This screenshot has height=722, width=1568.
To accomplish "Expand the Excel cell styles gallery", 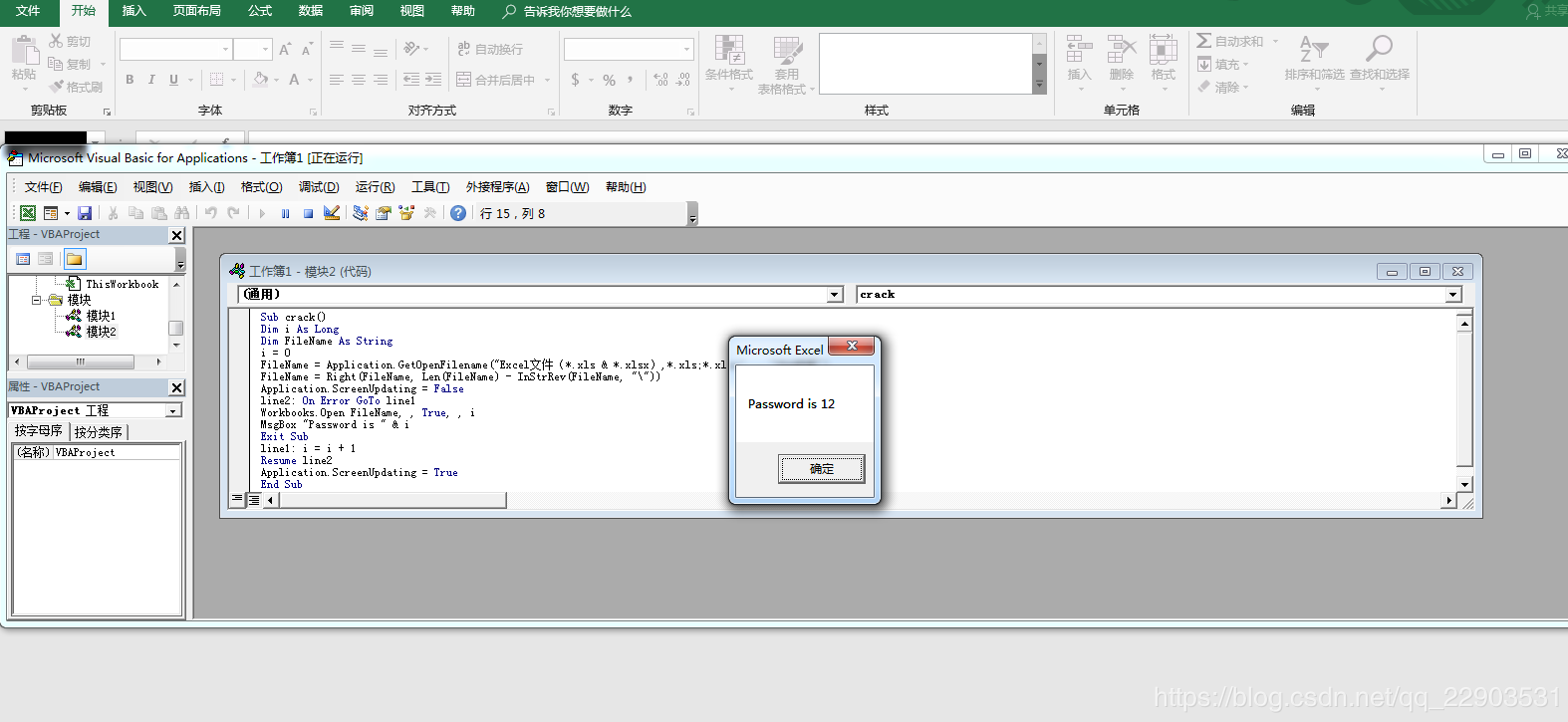I will (1039, 86).
